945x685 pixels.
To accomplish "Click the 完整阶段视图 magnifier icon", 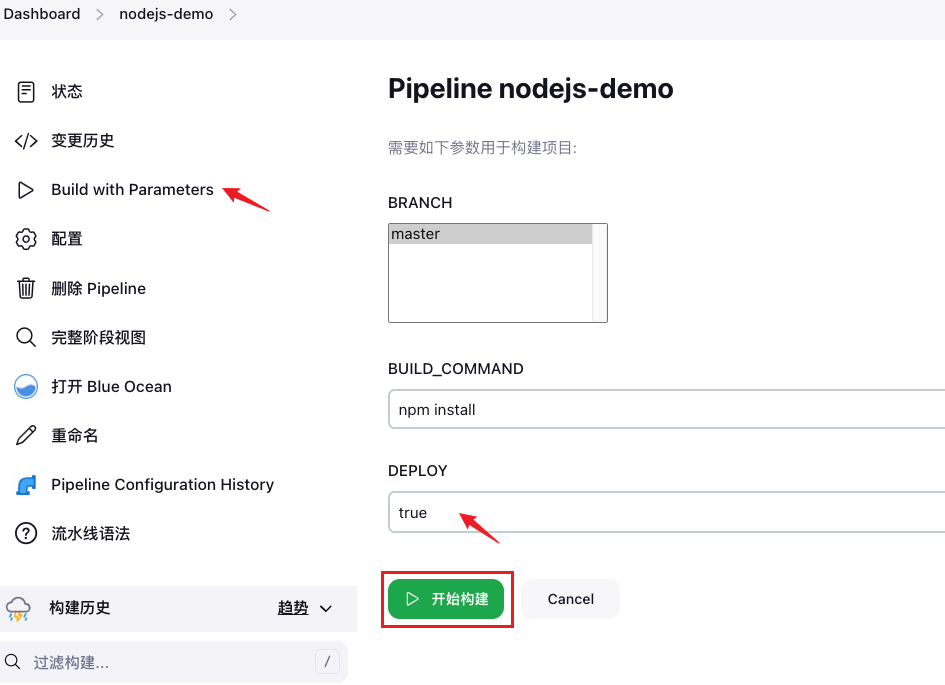I will point(26,338).
